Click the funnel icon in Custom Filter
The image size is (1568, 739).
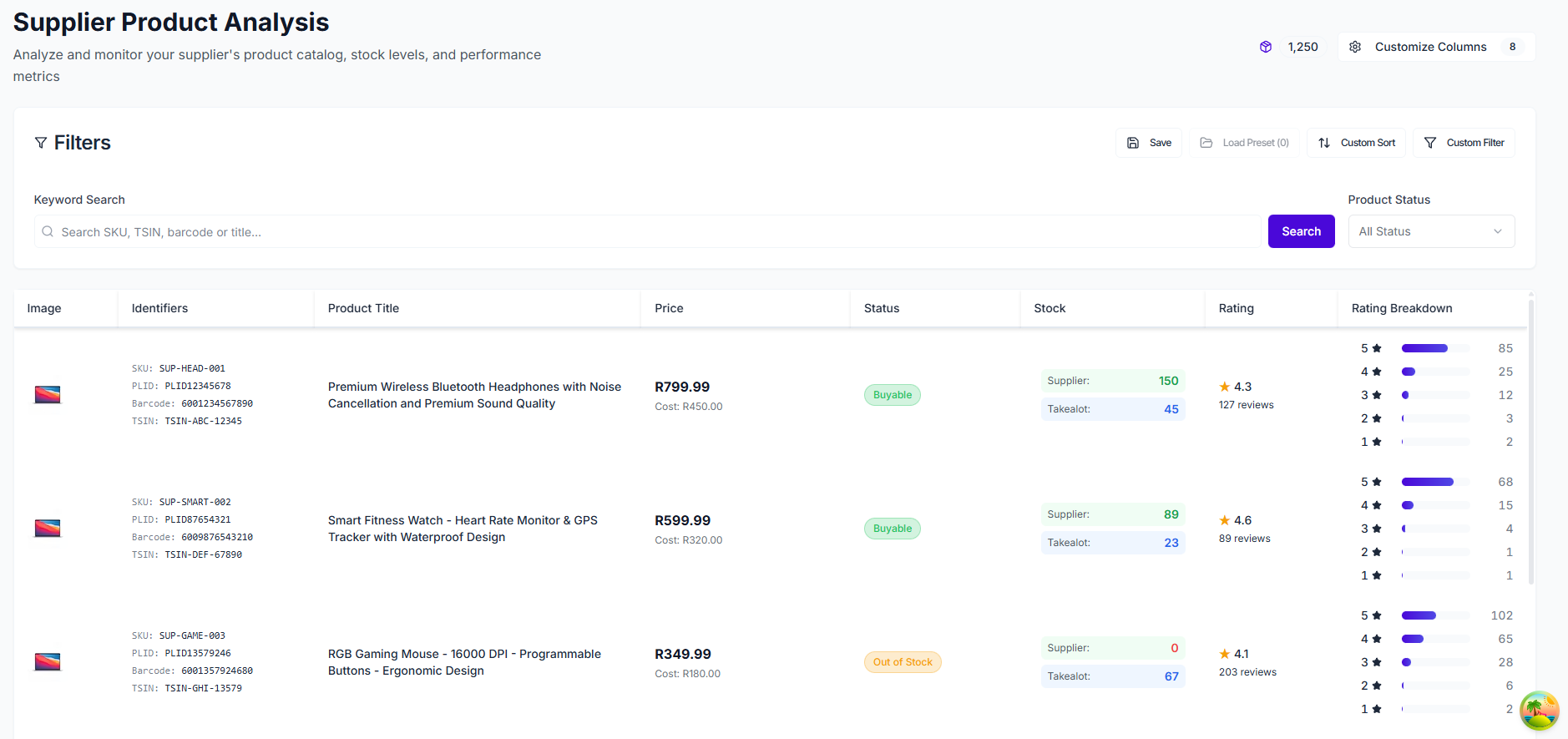(1430, 143)
